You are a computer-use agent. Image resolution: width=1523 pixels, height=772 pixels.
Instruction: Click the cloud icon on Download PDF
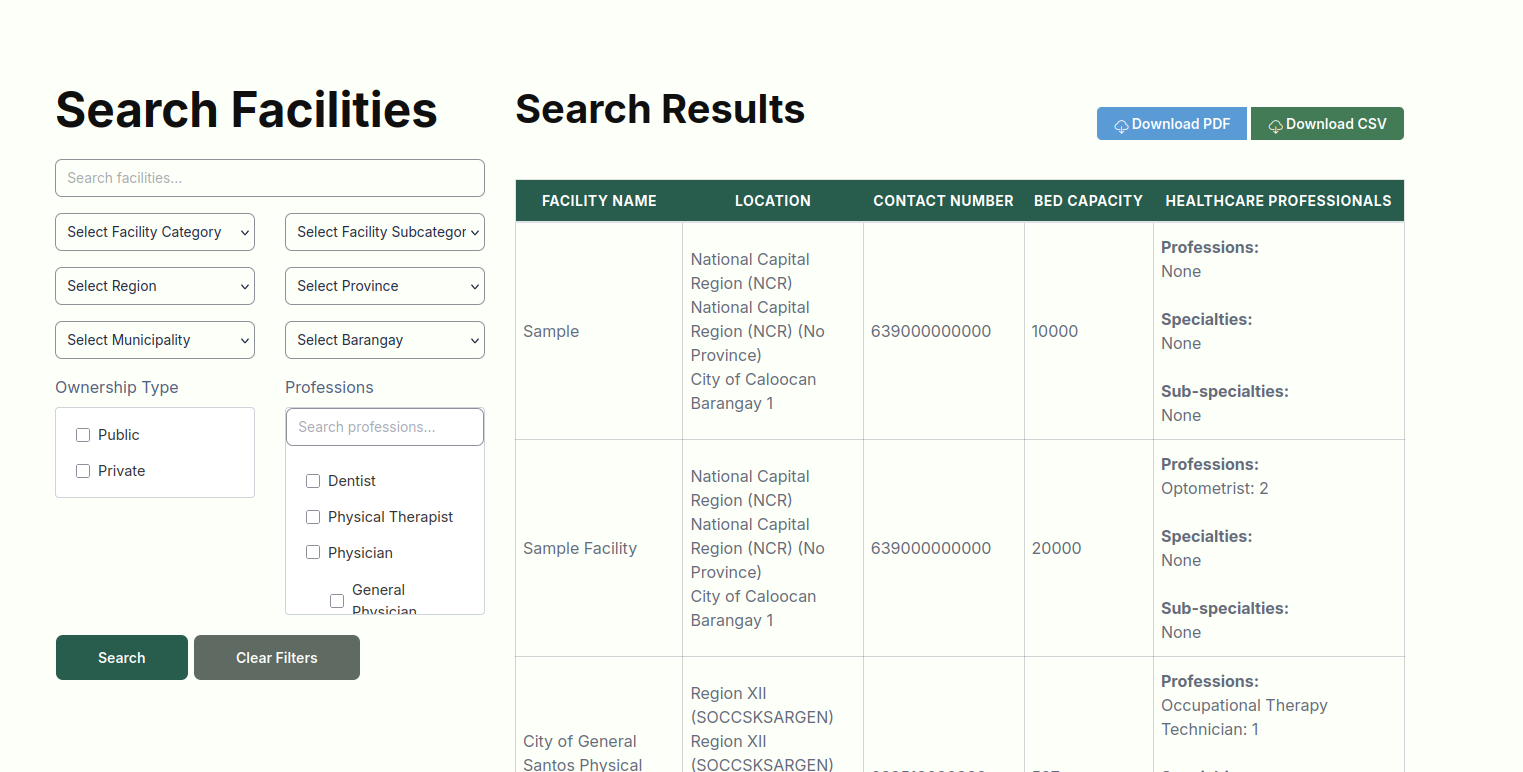pyautogui.click(x=1121, y=126)
